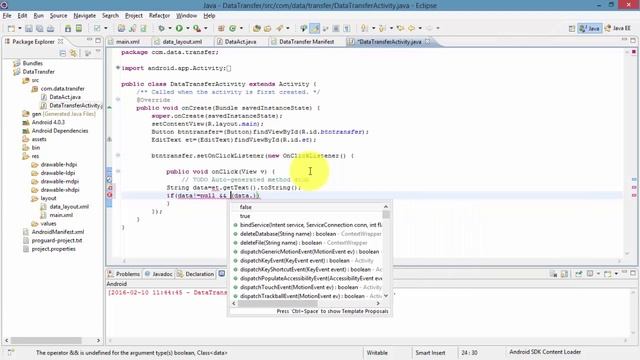Screen dimensions: 640x360
Task: Click the Open Perspective icon
Action: (571, 28)
